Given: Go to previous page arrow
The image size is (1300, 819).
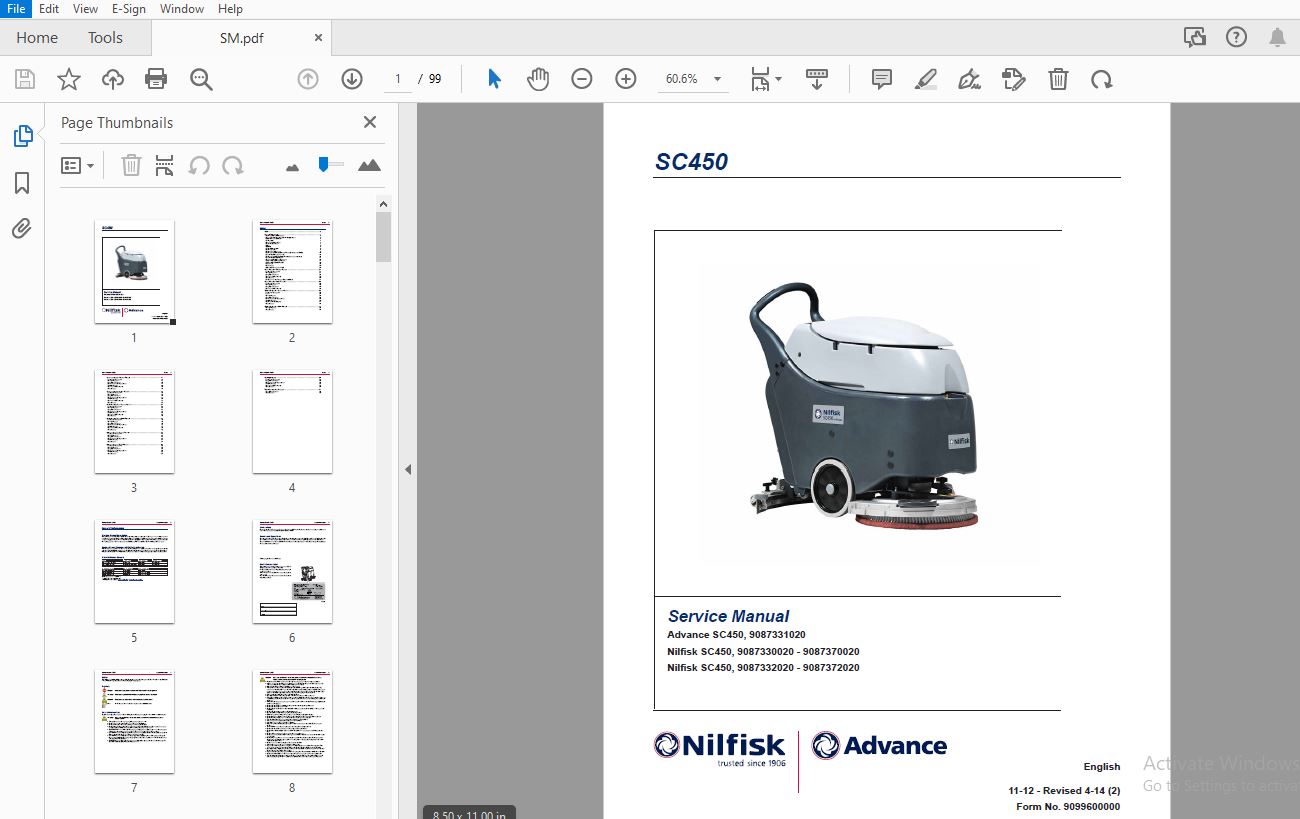Looking at the screenshot, I should point(308,79).
